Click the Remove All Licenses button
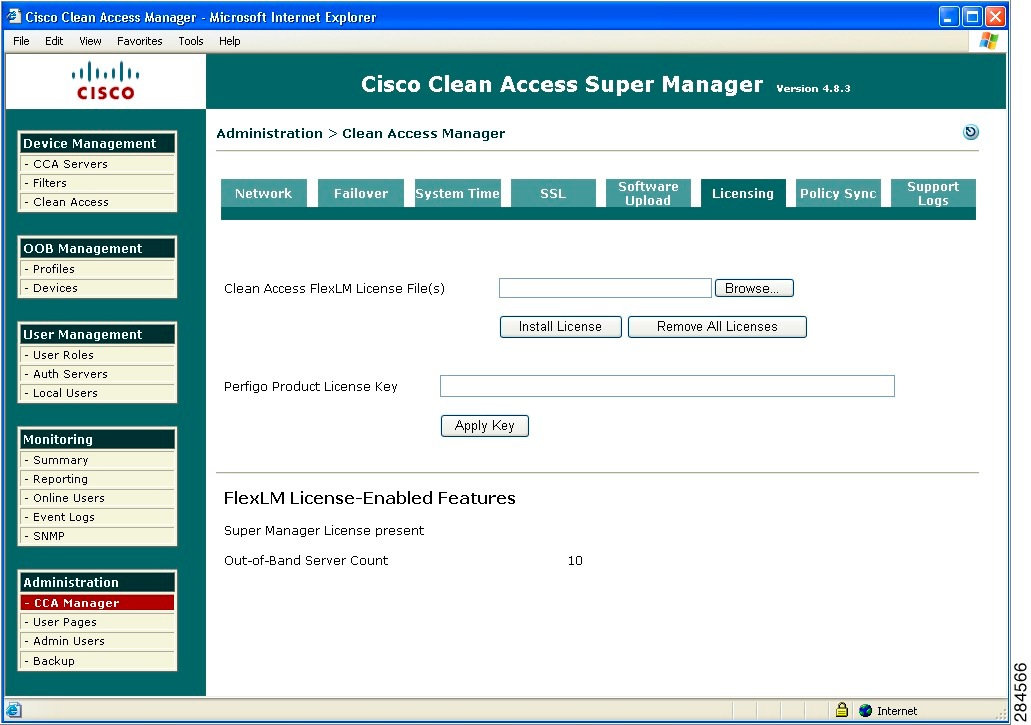This screenshot has height=725, width=1031. tap(717, 326)
